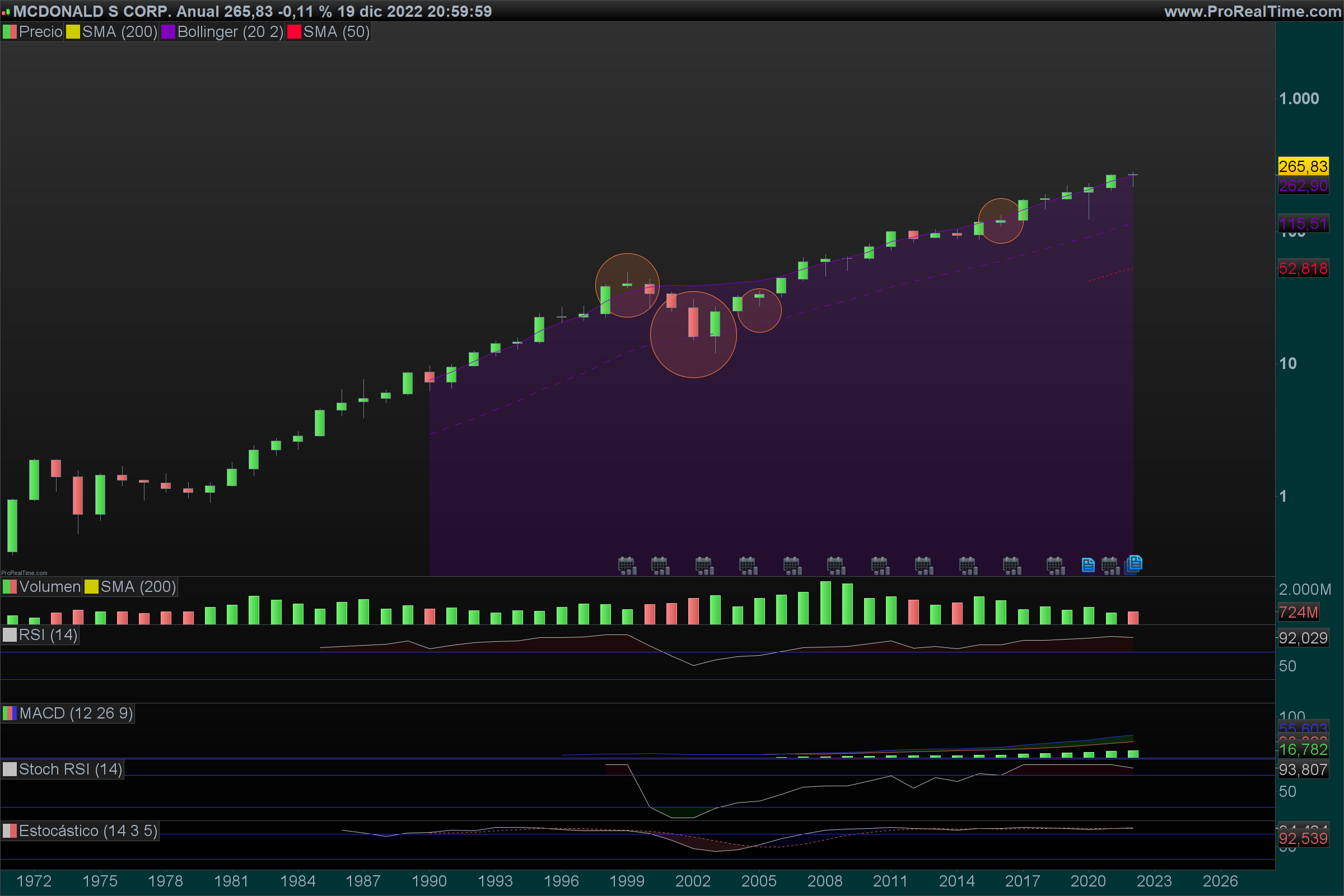Screen dimensions: 1344x896
Task: Click the purple Bollinger (20 2) color swatch
Action: pos(168,32)
